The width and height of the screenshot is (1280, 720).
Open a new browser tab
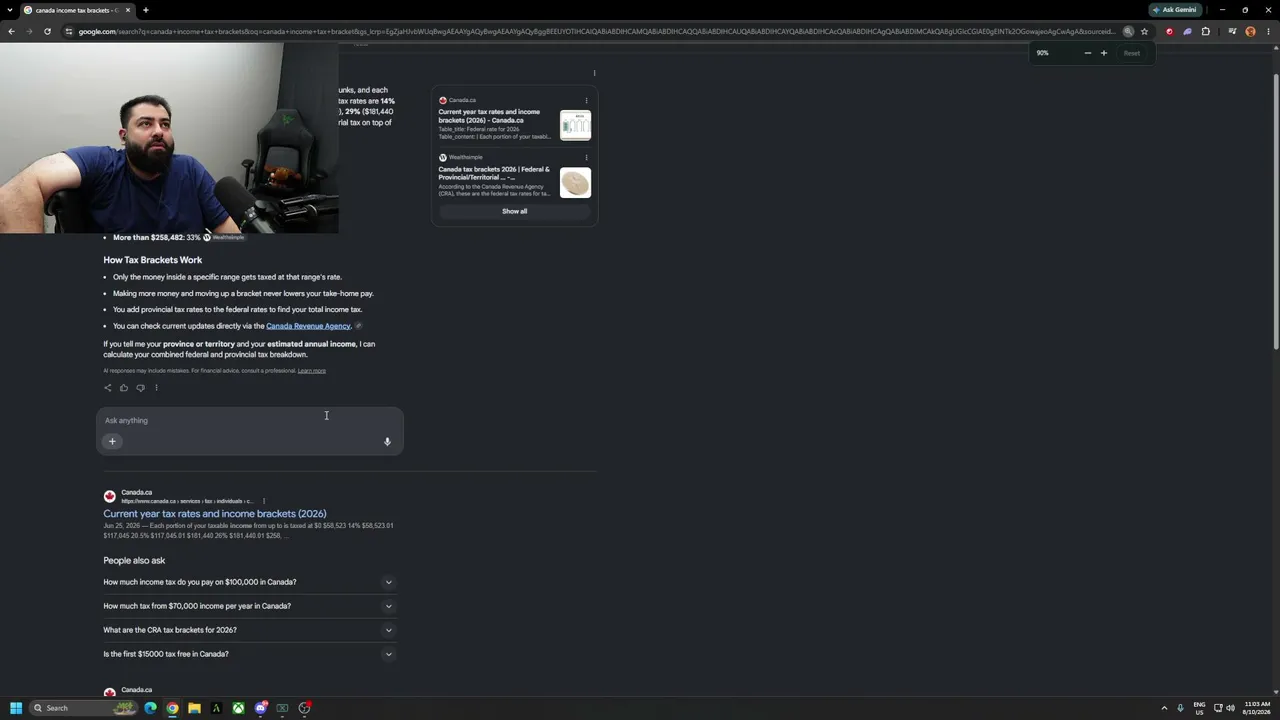coord(145,10)
